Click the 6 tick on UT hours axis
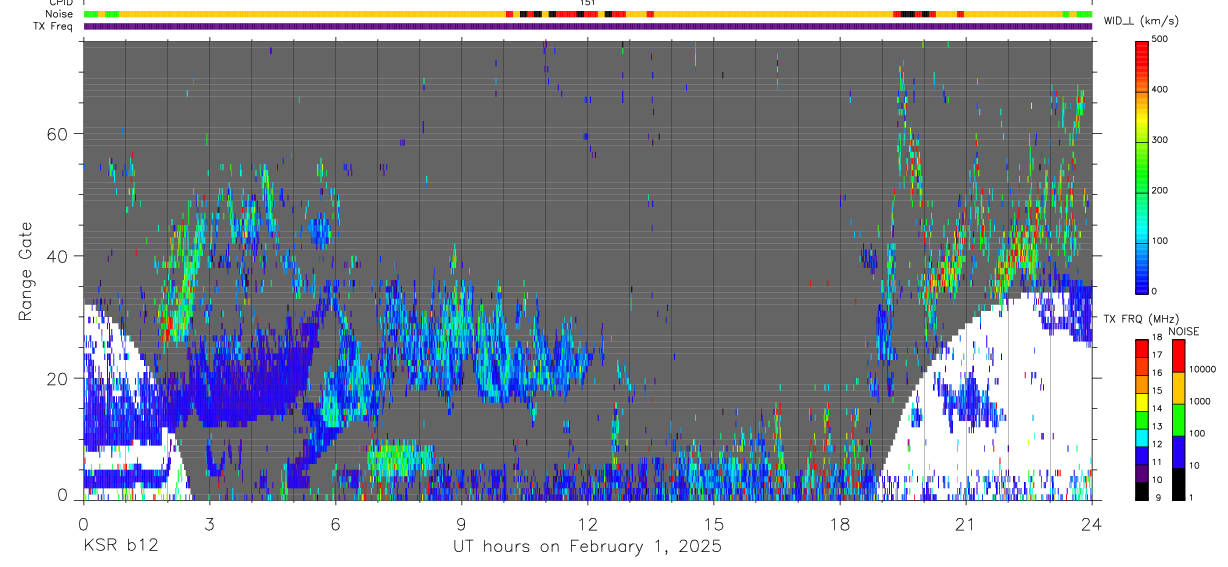 point(335,523)
